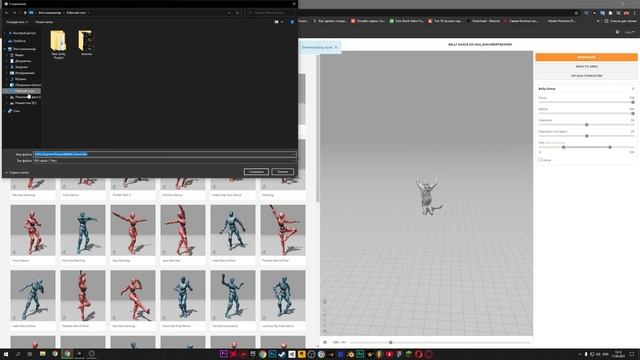Adjust the Stance slider handle
This screenshot has height=360, width=640.
point(633,113)
